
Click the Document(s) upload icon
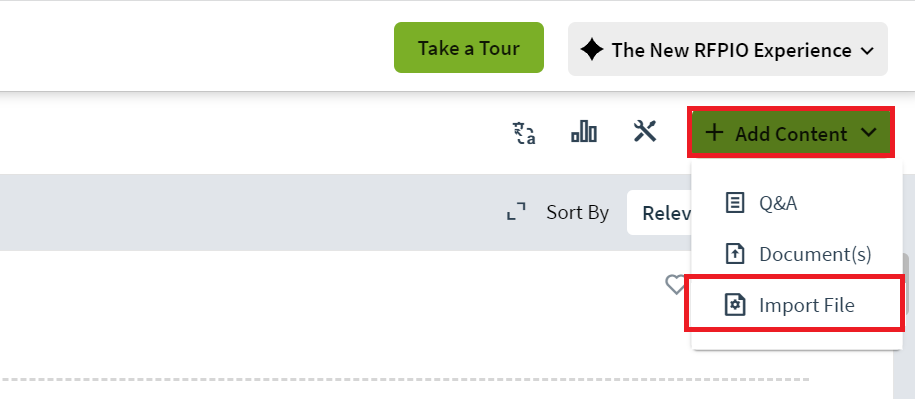735,254
